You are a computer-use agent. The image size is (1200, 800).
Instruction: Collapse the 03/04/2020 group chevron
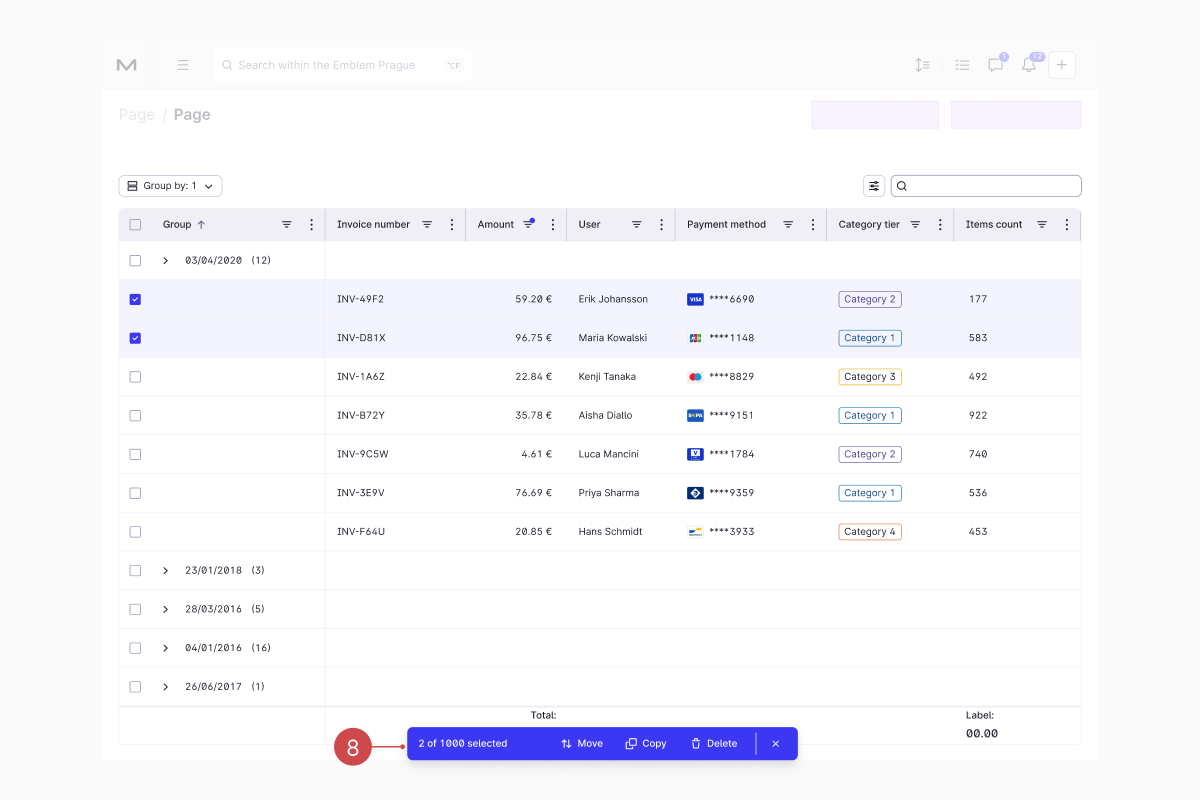coord(166,260)
